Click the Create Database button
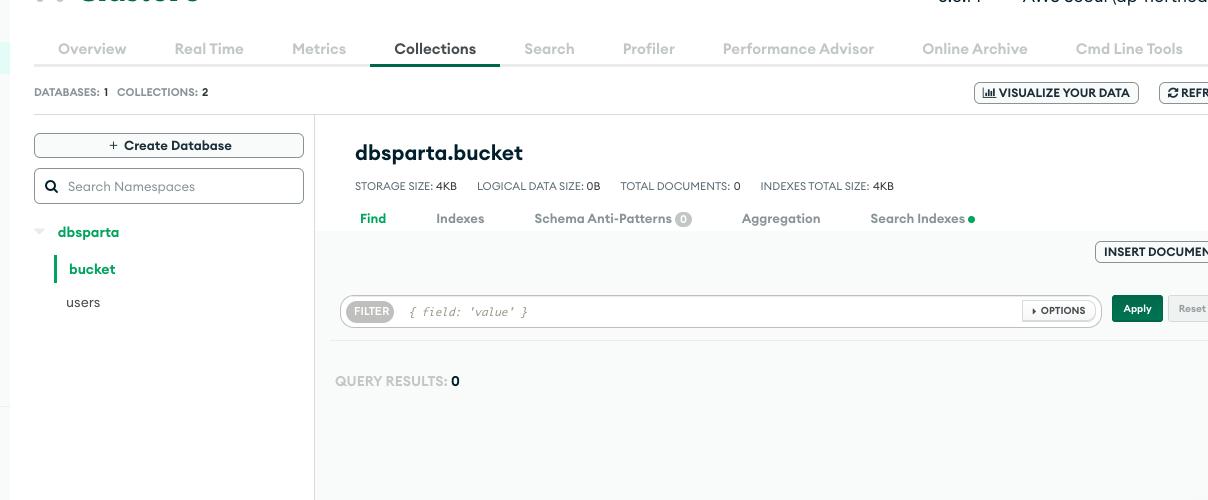The height and width of the screenshot is (500, 1208). tap(169, 145)
